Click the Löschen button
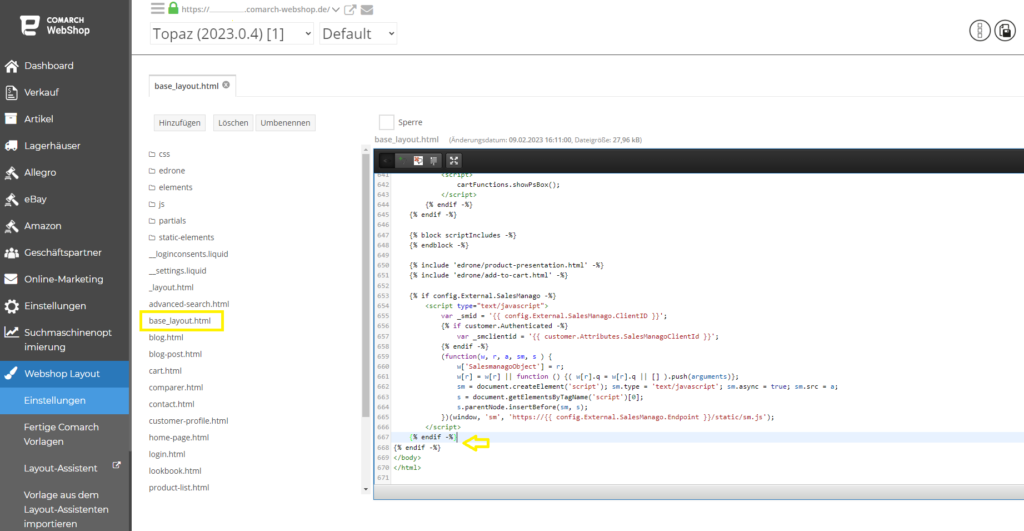1024x531 pixels. coord(233,123)
